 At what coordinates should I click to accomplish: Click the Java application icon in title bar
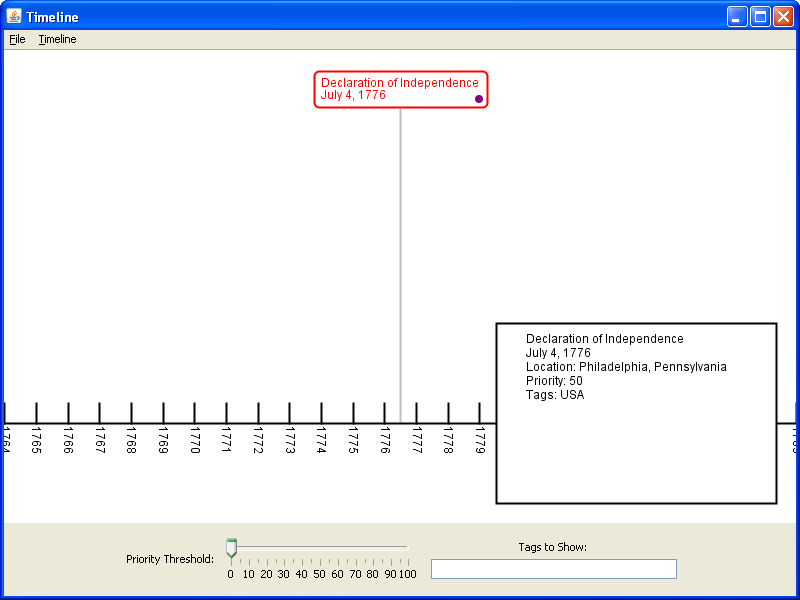coord(13,16)
